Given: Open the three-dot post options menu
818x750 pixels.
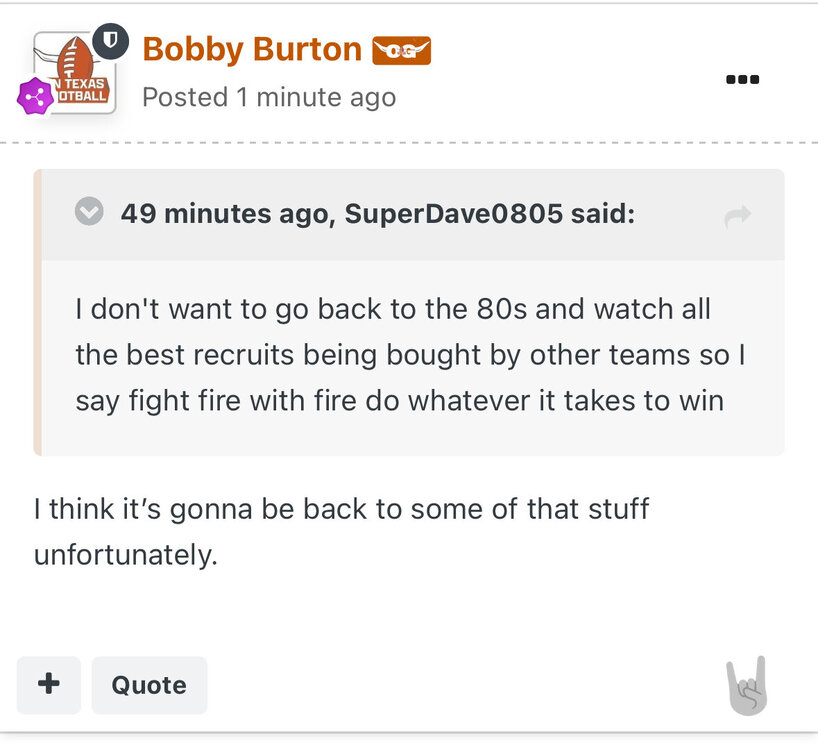Looking at the screenshot, I should point(742,79).
